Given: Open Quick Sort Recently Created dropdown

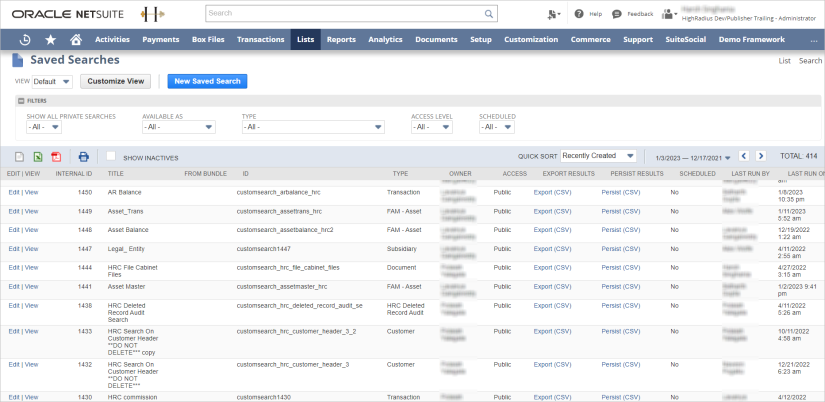Looking at the screenshot, I should tap(598, 156).
